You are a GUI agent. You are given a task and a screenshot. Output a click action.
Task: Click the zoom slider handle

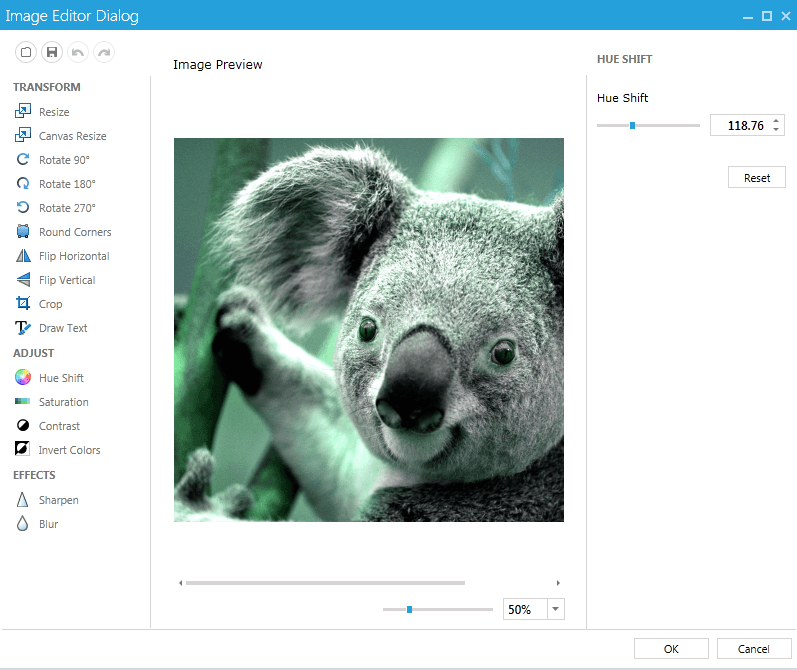(x=409, y=609)
